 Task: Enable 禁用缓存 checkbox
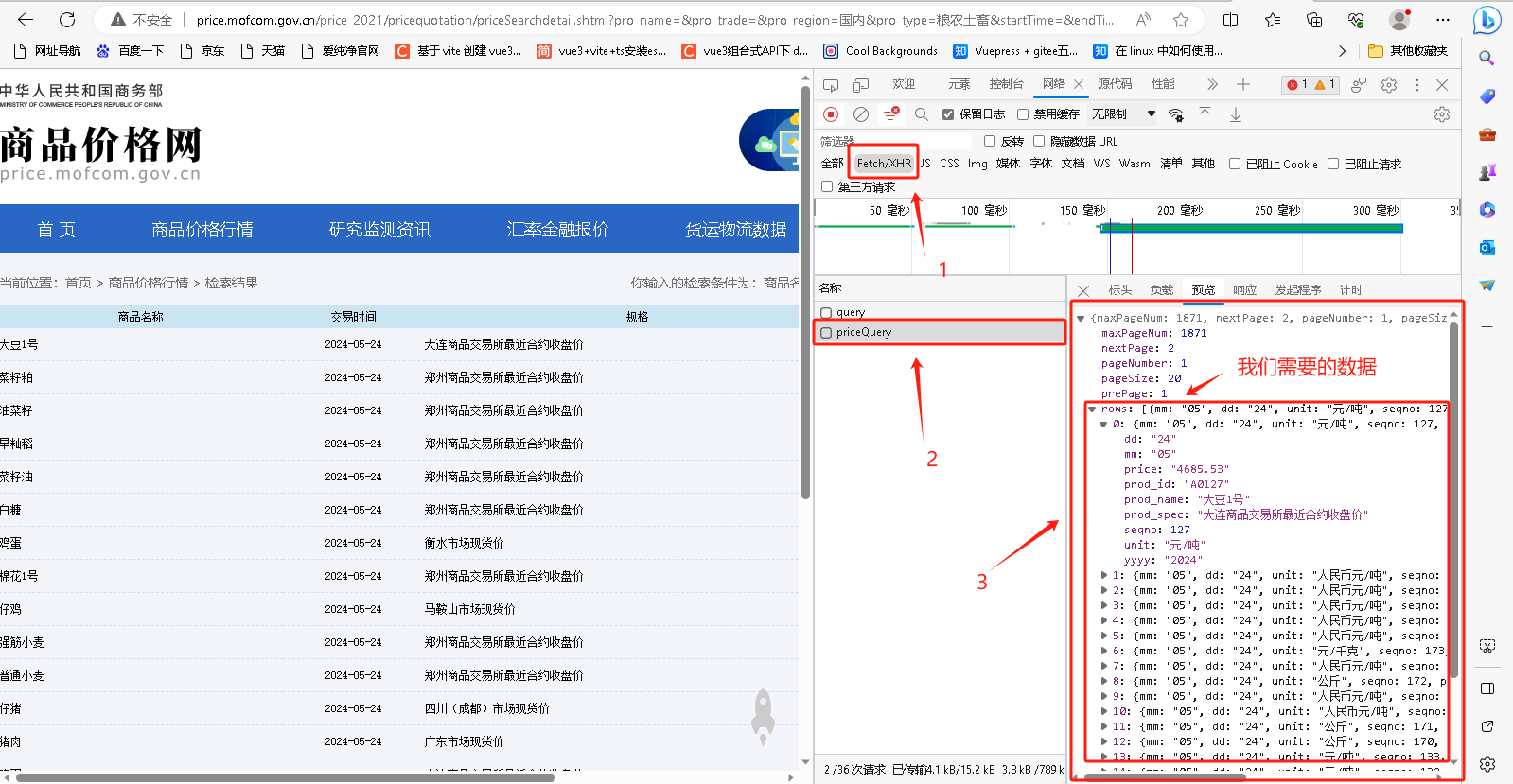click(1023, 114)
